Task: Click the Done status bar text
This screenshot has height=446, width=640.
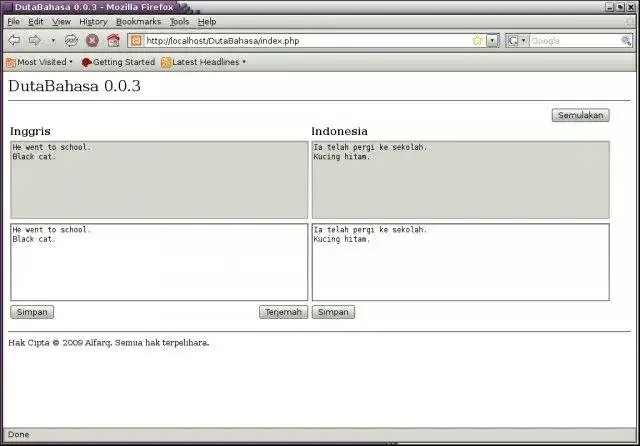Action: point(18,435)
